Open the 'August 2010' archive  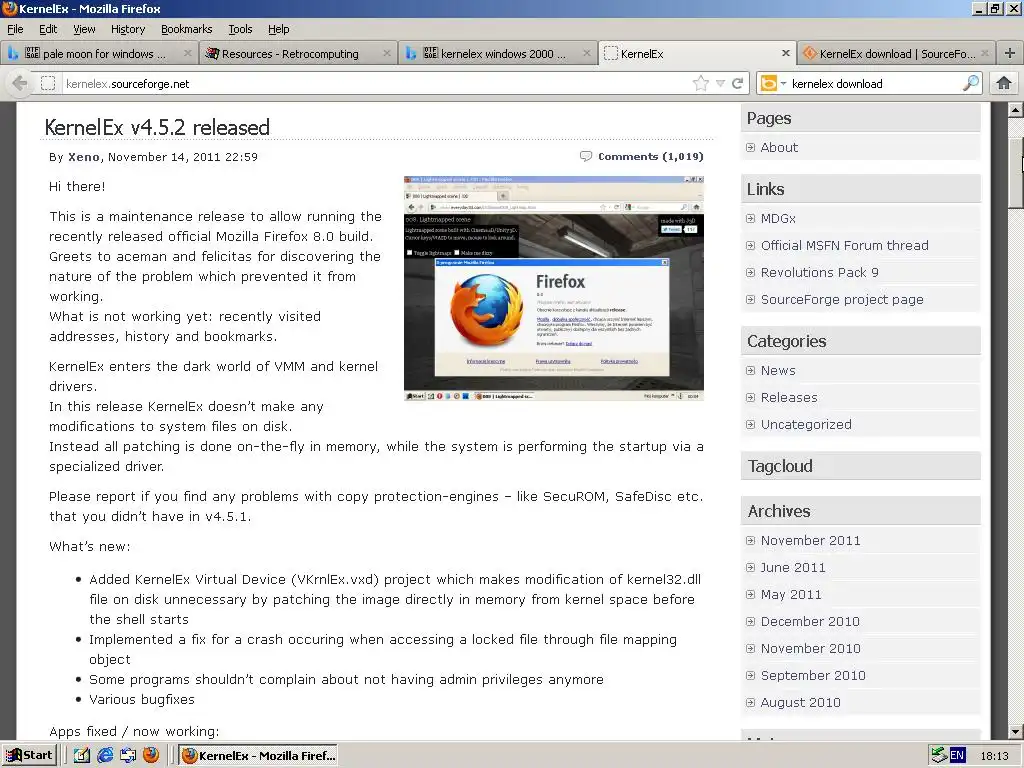click(801, 703)
